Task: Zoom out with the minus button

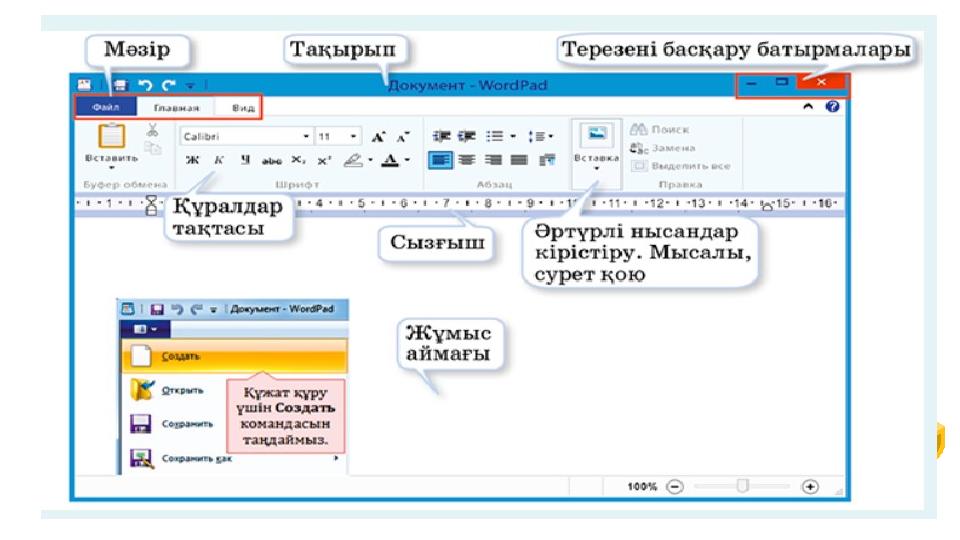Action: (675, 487)
